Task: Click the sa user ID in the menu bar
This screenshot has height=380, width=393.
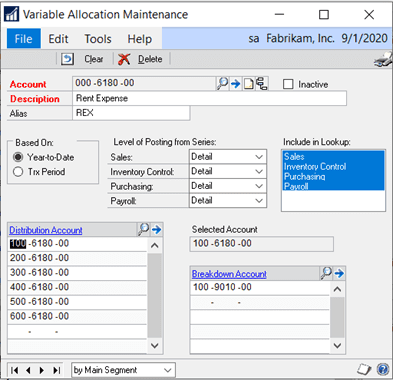Action: tap(254, 39)
